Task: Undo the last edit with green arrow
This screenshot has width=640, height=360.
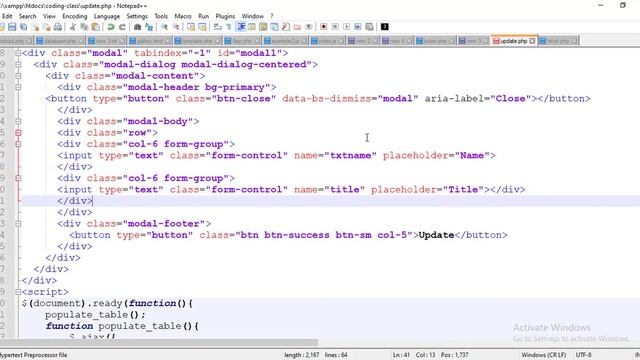Action: click(111, 27)
